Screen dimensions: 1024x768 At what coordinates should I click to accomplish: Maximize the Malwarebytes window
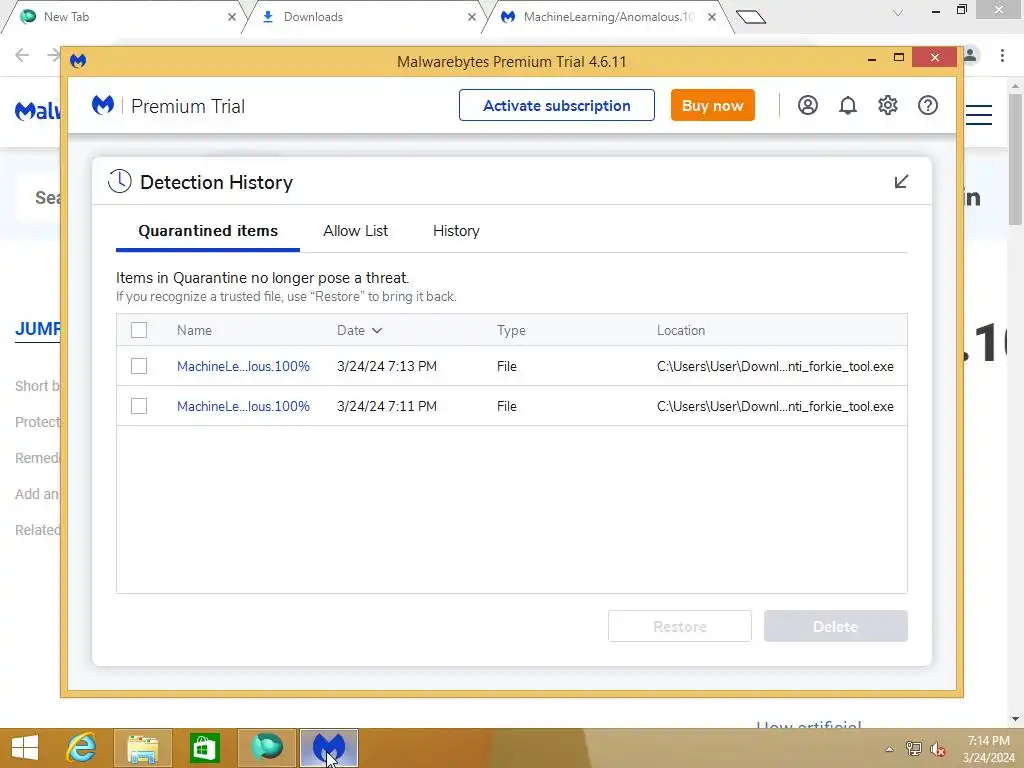899,57
